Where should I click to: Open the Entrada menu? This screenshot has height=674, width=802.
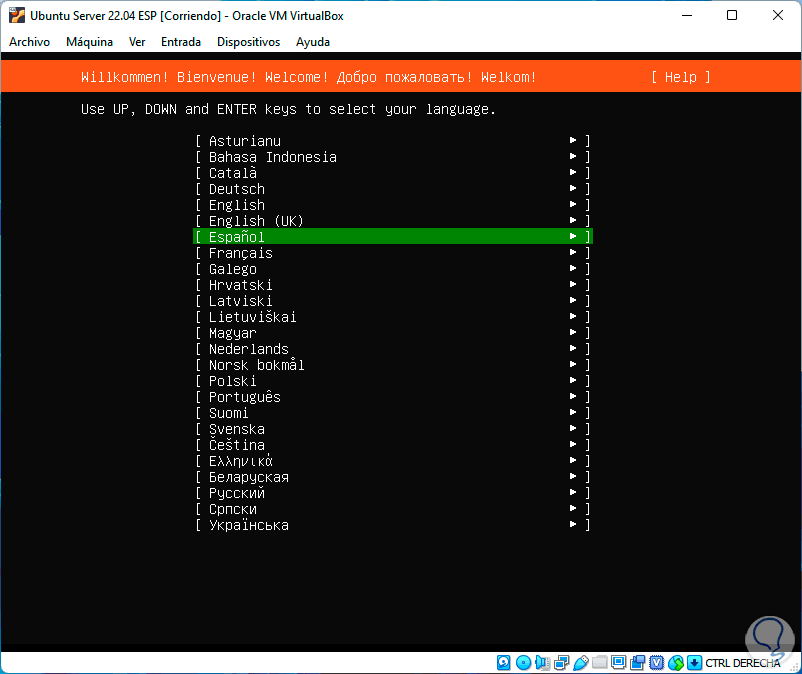tap(181, 42)
